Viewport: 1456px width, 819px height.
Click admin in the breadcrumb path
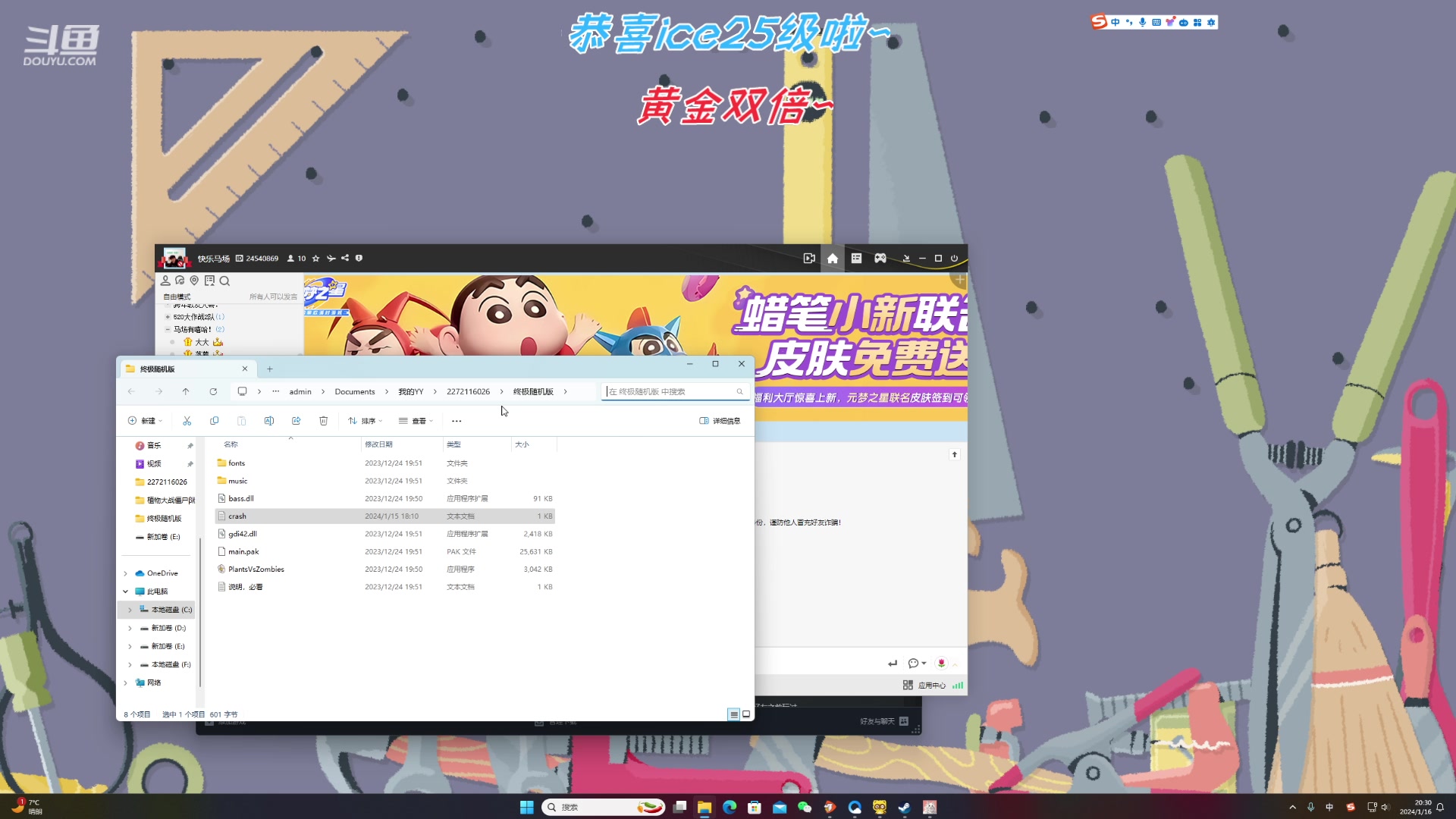[x=300, y=391]
